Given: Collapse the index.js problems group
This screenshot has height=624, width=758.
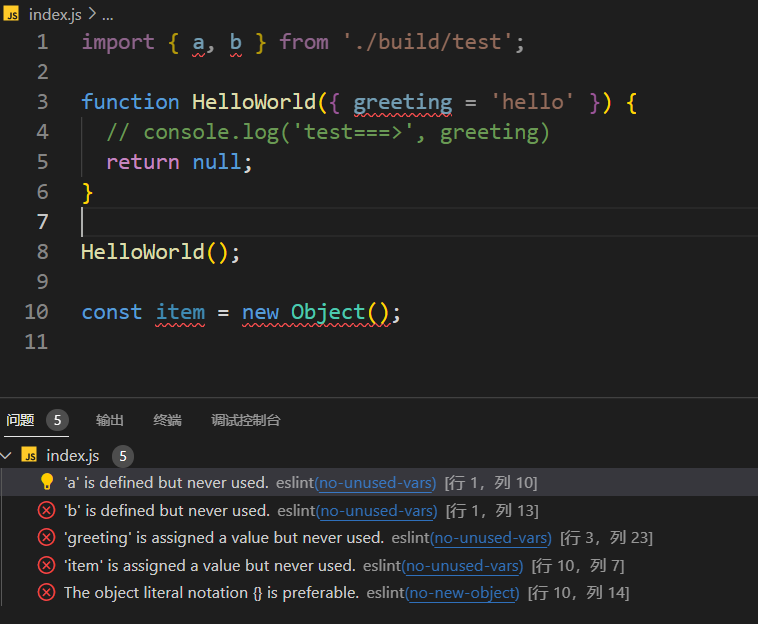Looking at the screenshot, I should point(8,456).
